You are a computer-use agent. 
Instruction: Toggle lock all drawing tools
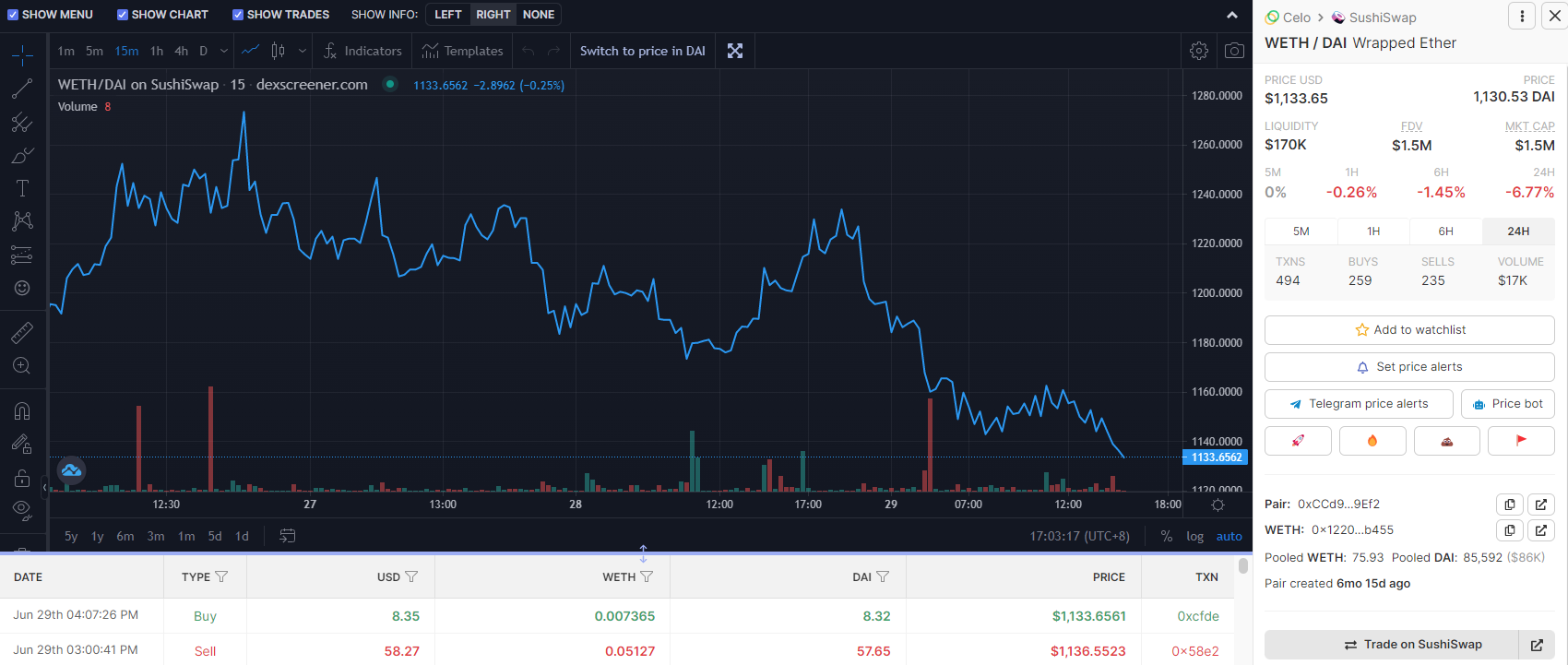coord(22,478)
